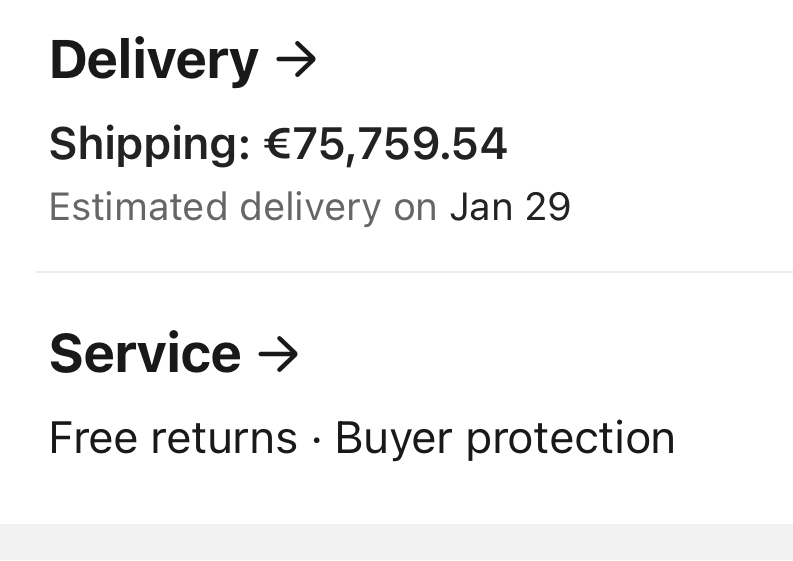Image resolution: width=793 pixels, height=561 pixels.
Task: Click the word 'Free' under Service
Action: [x=91, y=438]
